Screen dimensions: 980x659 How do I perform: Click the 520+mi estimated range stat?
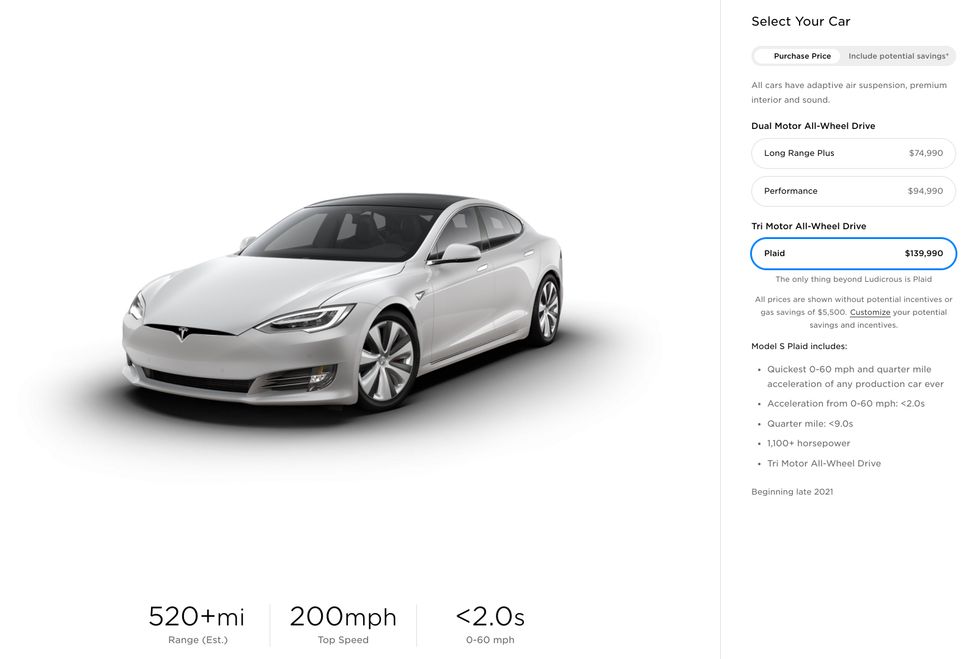point(196,617)
